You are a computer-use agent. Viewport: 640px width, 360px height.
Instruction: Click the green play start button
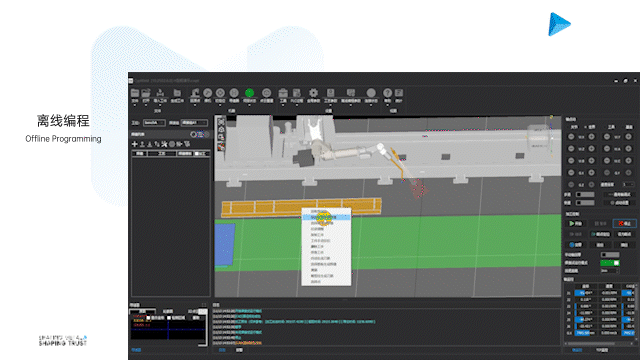pos(576,223)
